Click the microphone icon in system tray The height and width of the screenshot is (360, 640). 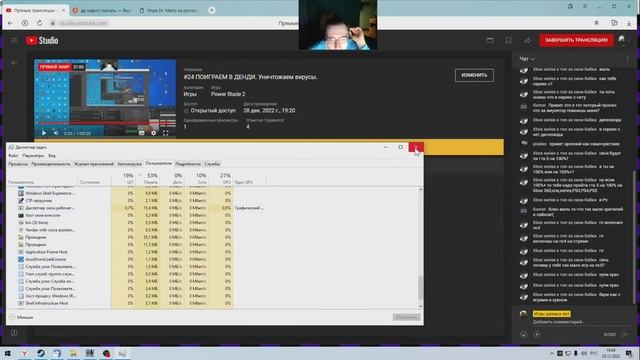576,353
